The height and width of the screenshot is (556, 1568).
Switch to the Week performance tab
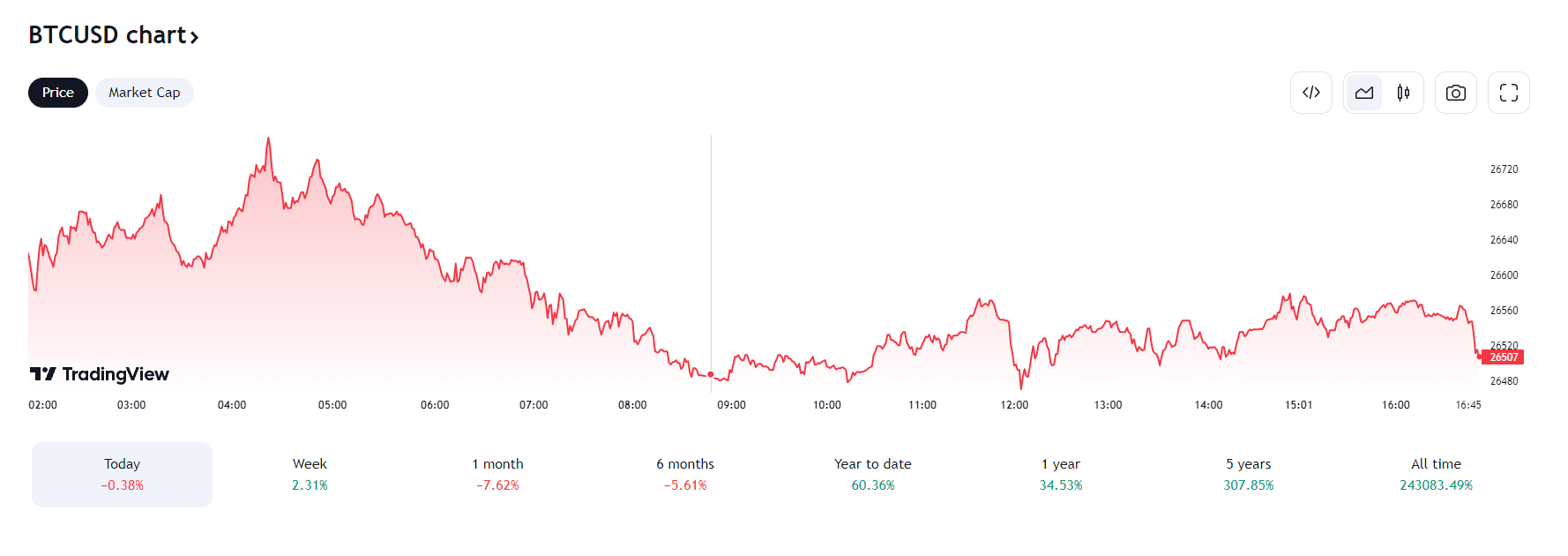(x=310, y=474)
